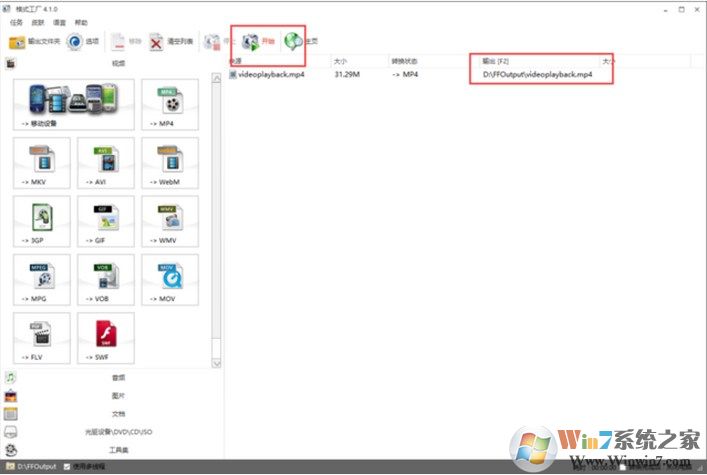Toggle the multi-thread (使用多线程) checkbox
The image size is (707, 475).
(x=67, y=467)
